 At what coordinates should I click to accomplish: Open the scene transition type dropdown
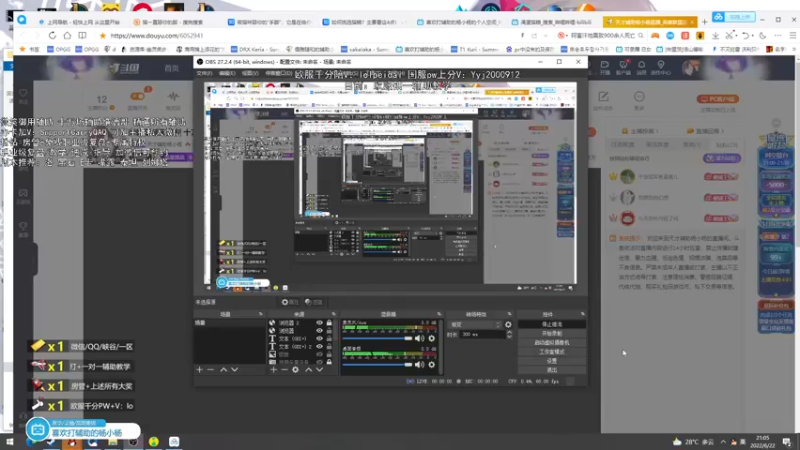[x=475, y=324]
